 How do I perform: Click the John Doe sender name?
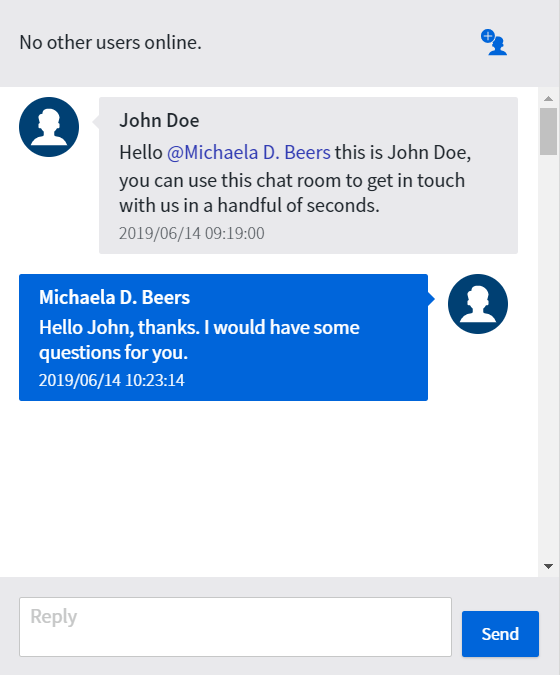pos(159,121)
